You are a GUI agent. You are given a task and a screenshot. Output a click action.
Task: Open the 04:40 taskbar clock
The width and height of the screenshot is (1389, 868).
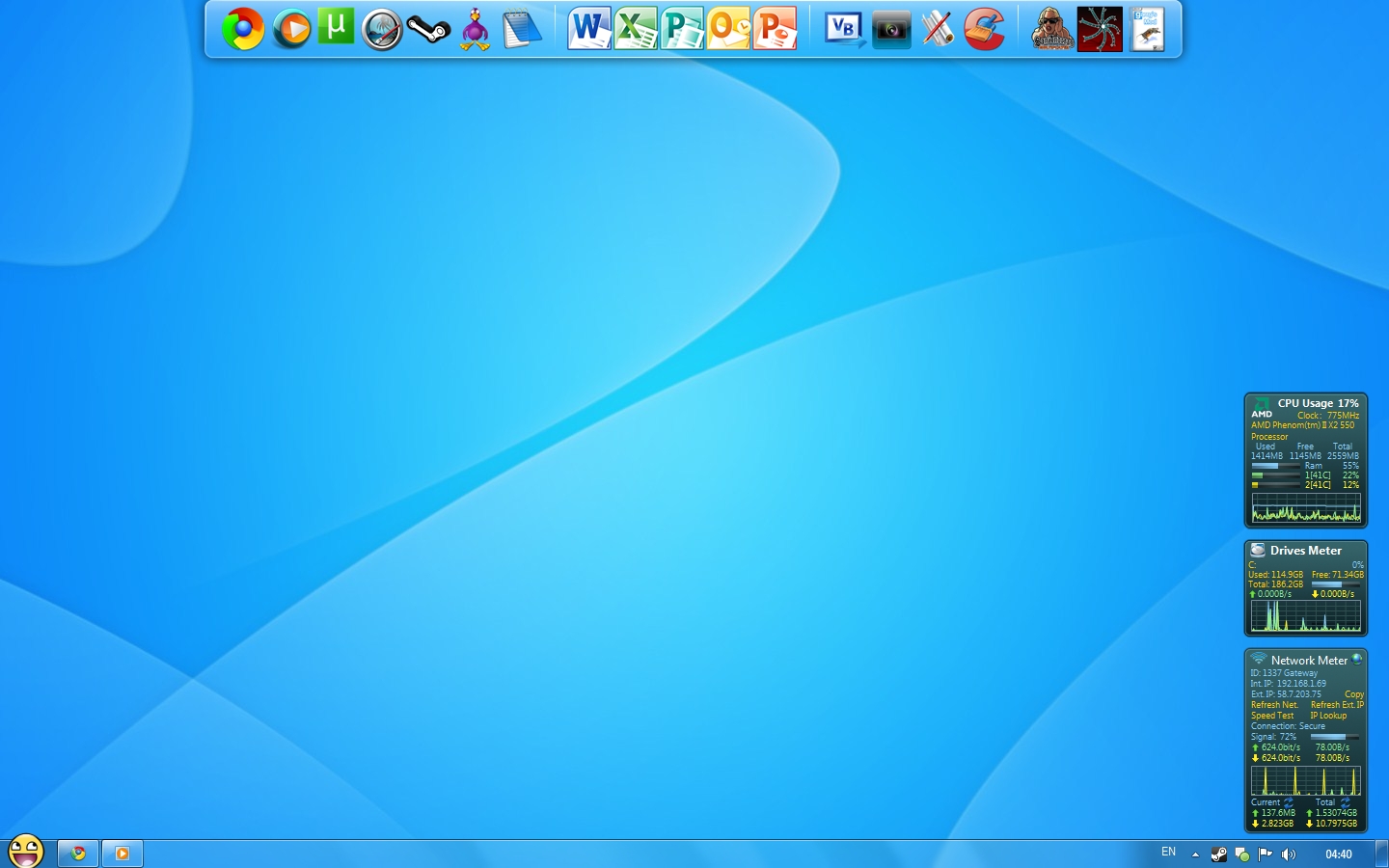point(1338,854)
